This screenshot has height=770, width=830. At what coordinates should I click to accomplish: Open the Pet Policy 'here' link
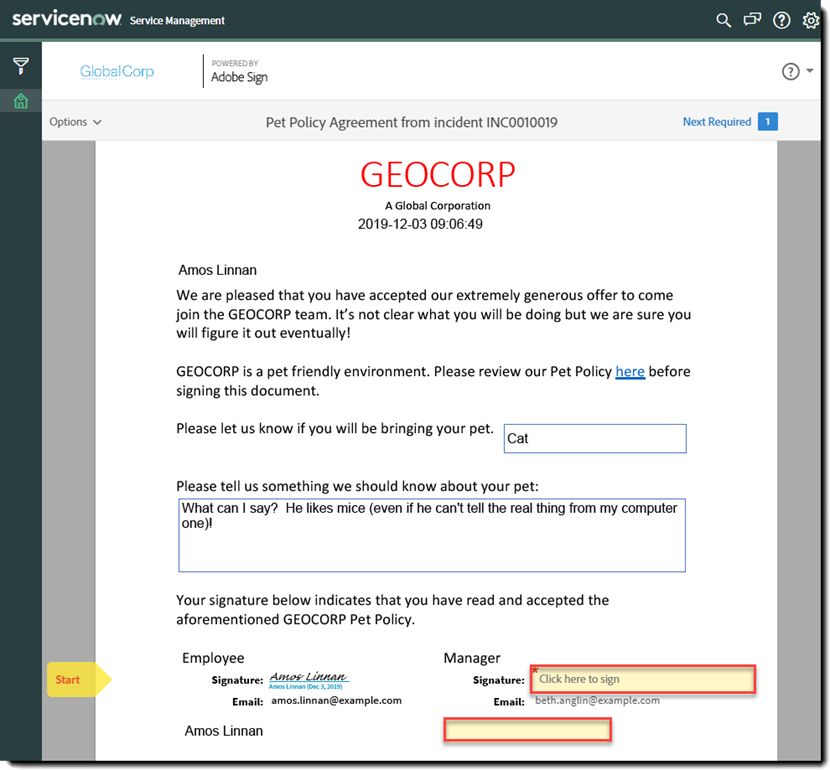(x=630, y=372)
